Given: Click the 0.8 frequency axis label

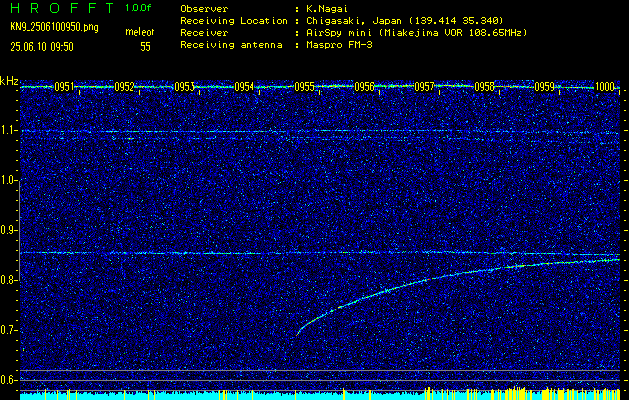Looking at the screenshot, I should pyautogui.click(x=8, y=280).
